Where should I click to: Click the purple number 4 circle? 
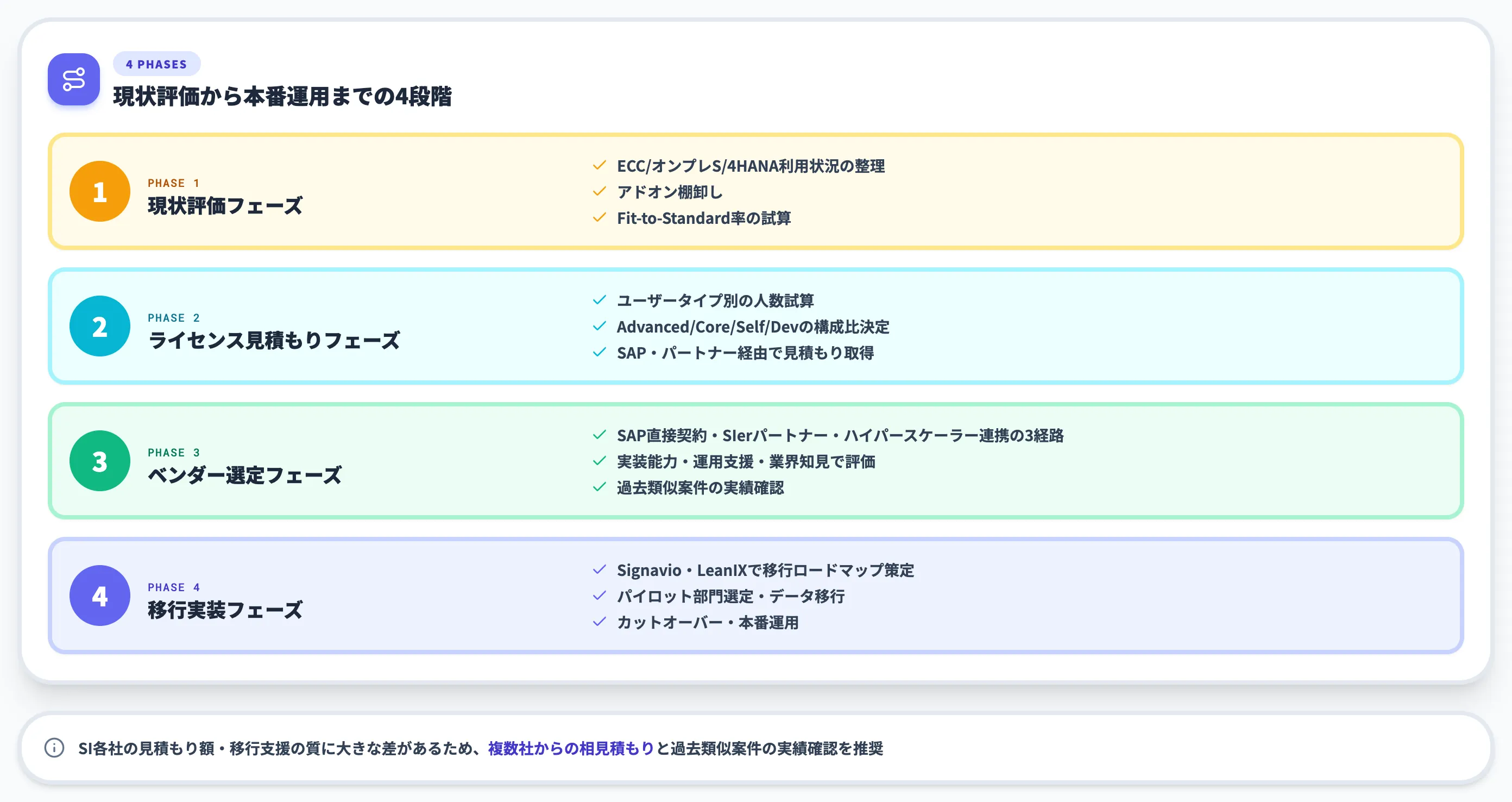pyautogui.click(x=100, y=596)
